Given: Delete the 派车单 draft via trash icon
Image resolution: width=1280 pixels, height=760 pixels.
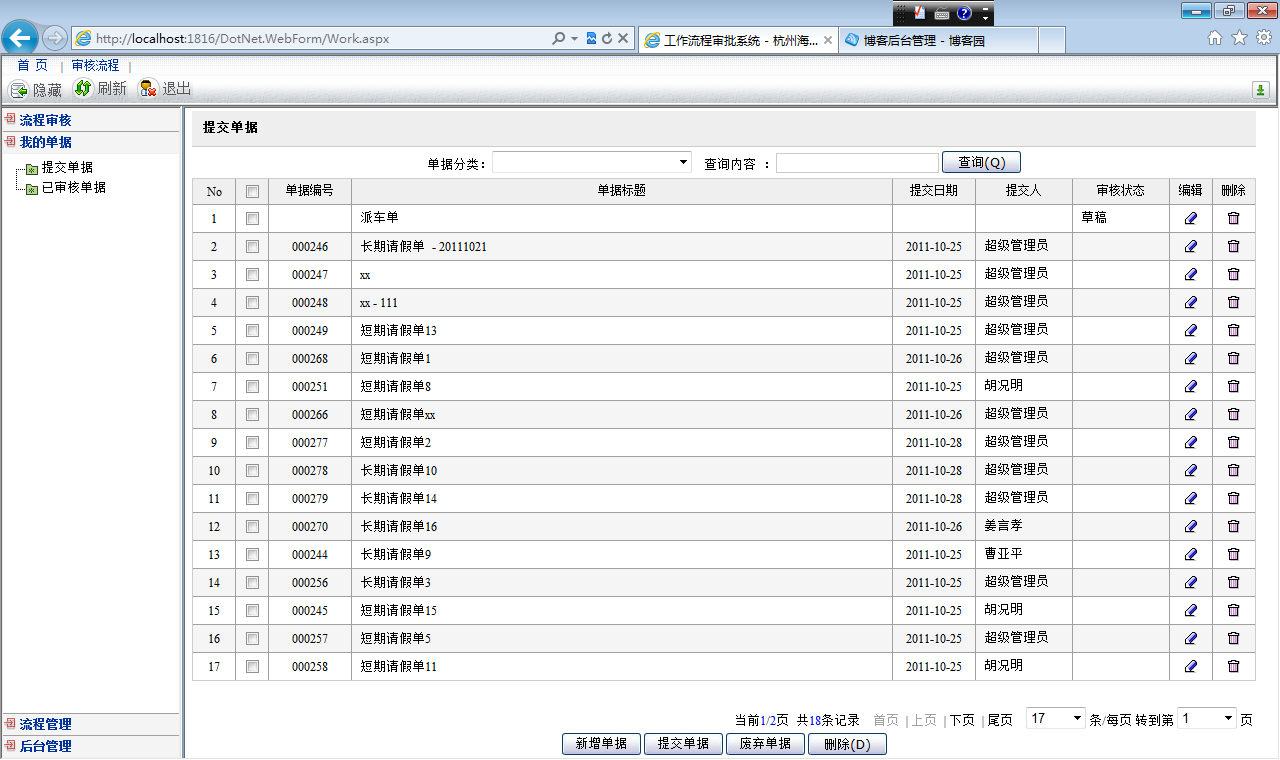Looking at the screenshot, I should click(x=1233, y=218).
